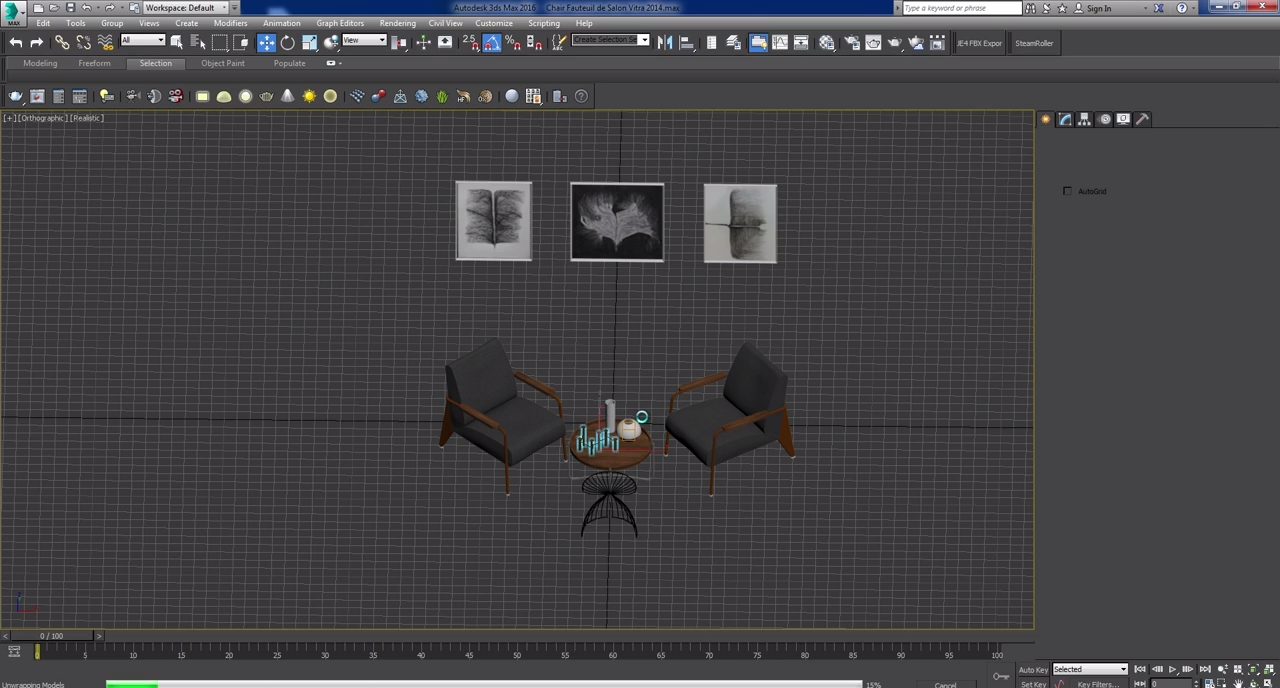Click the Undo arrow in main toolbar
Viewport: 1280px width, 688px height.
click(x=16, y=42)
